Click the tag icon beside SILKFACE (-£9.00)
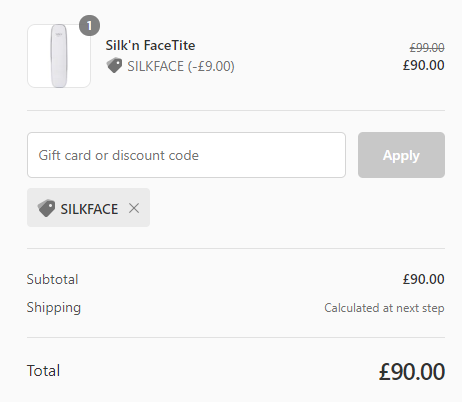 (114, 65)
